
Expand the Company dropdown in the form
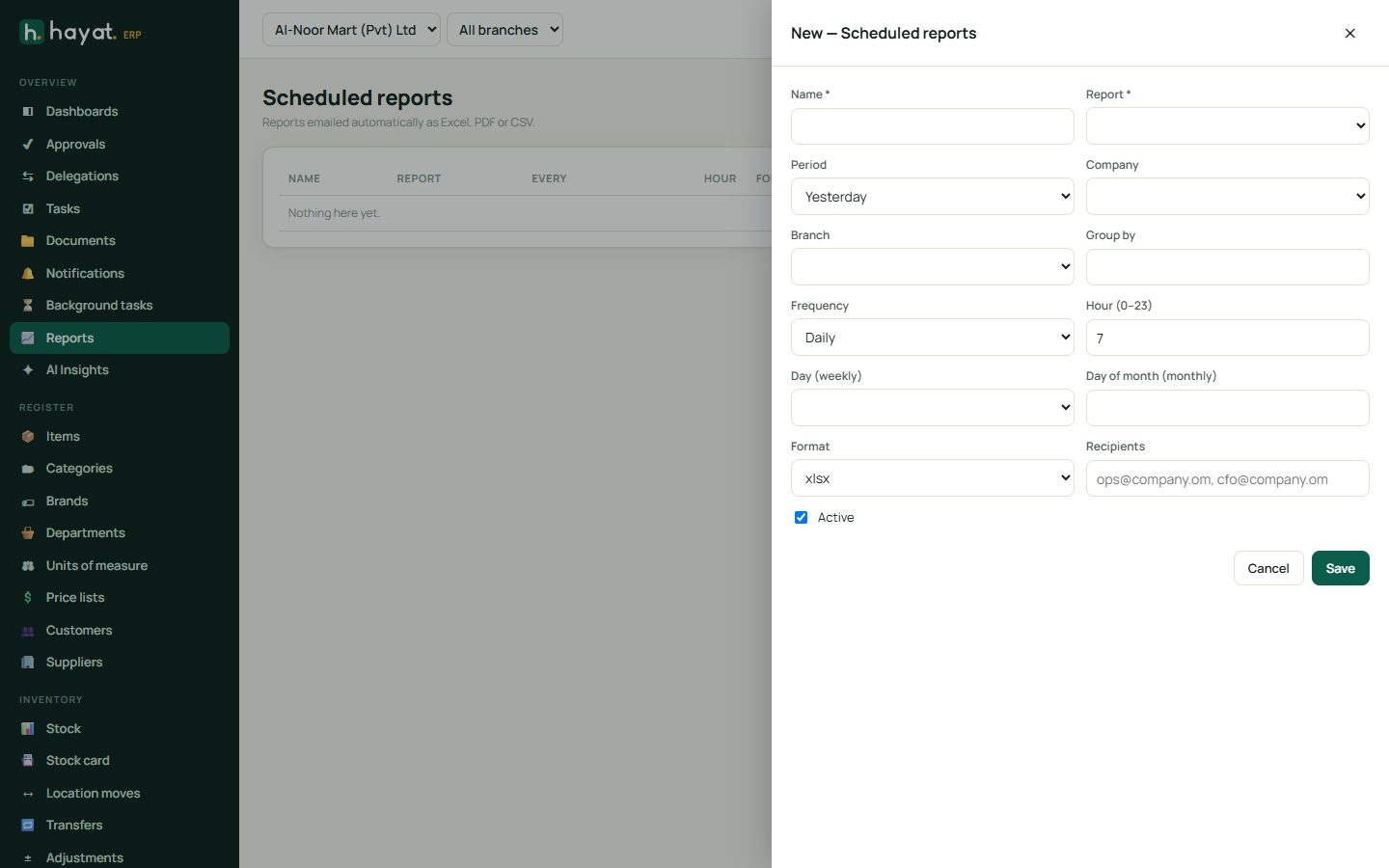coord(1227,197)
